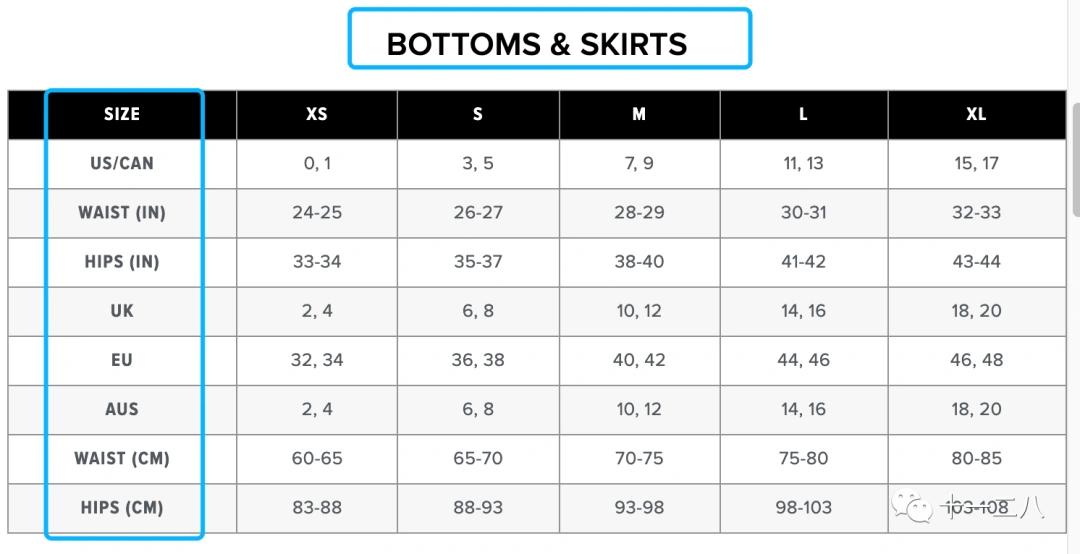This screenshot has height=554, width=1080.
Task: Click the WAIST (IN) row label
Action: click(x=122, y=212)
